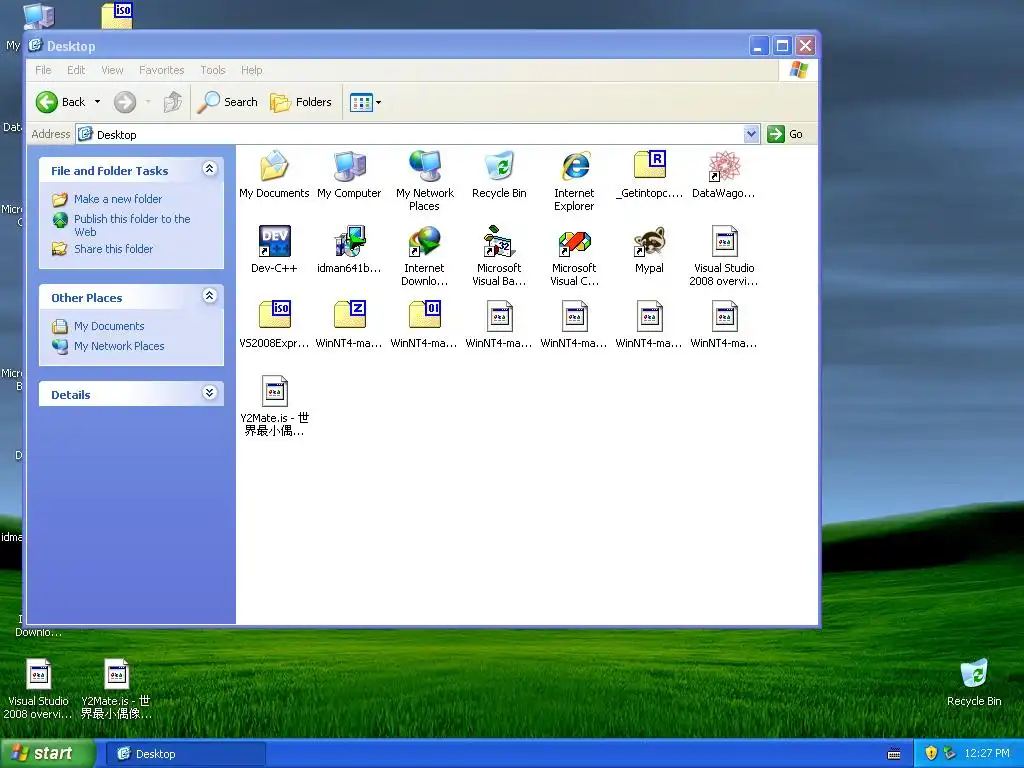This screenshot has height=768, width=1024.
Task: Select the idman641b installer icon
Action: pos(349,241)
